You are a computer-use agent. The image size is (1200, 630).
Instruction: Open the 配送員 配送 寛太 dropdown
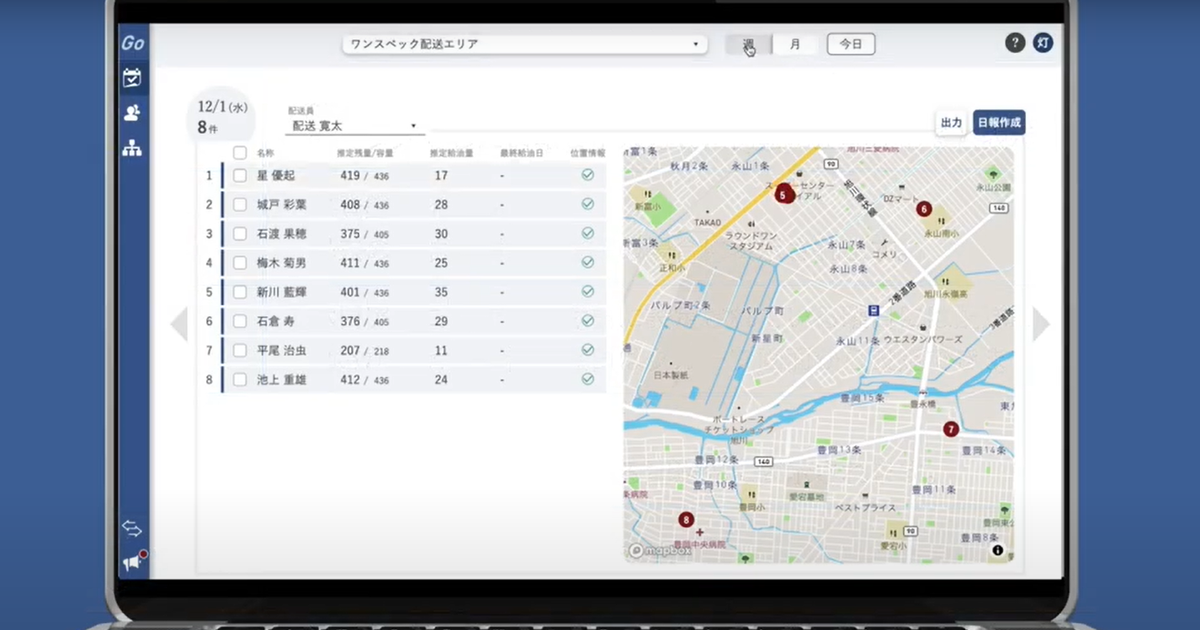[x=354, y=127]
